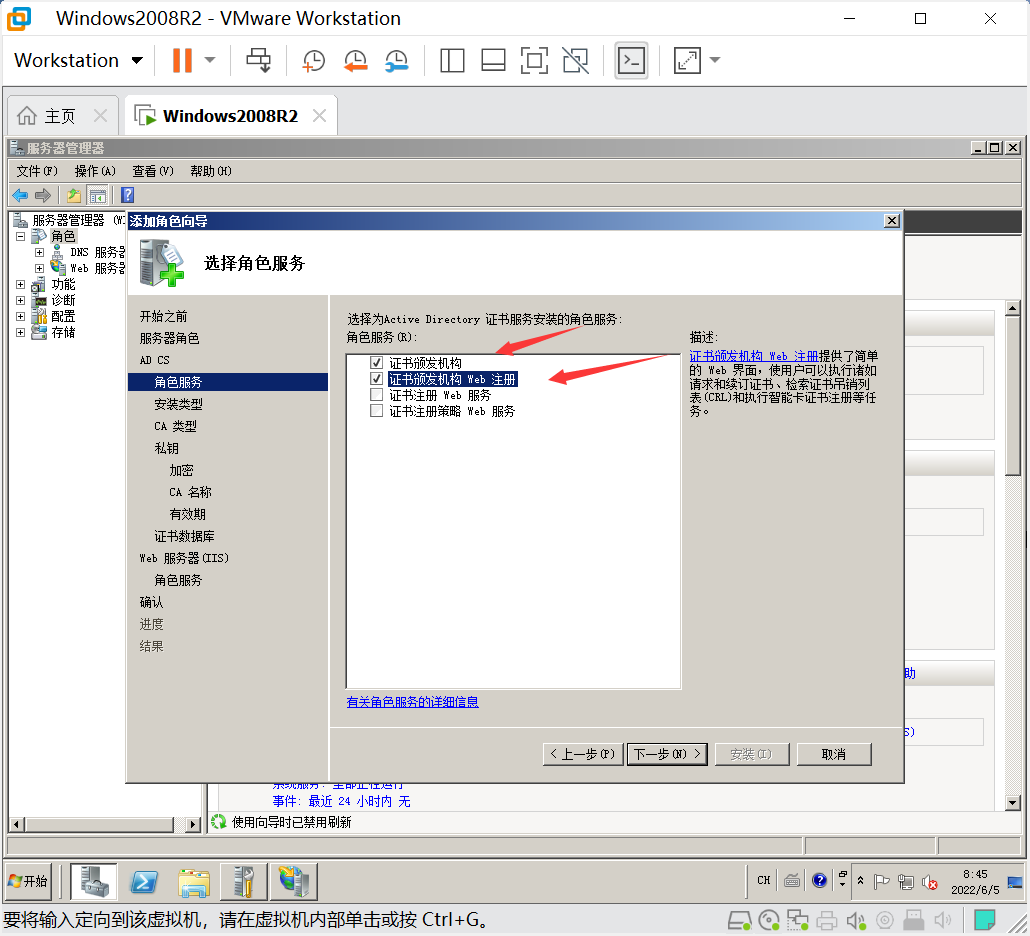Enter full screen mode
Screen dimensions: 1030x936
pyautogui.click(x=534, y=60)
